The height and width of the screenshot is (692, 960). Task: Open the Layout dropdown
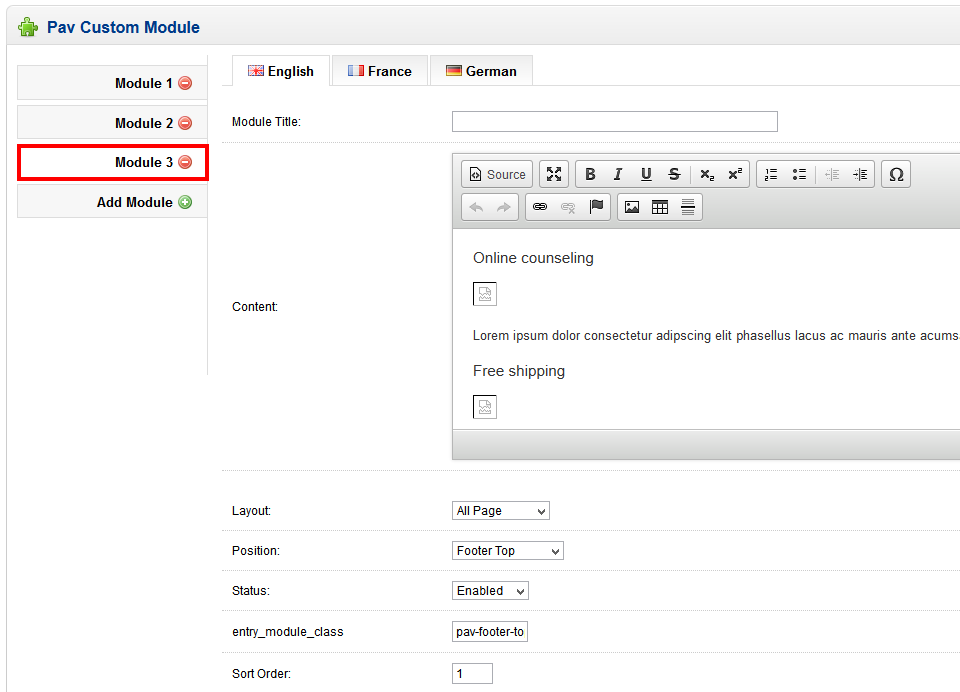pos(500,511)
